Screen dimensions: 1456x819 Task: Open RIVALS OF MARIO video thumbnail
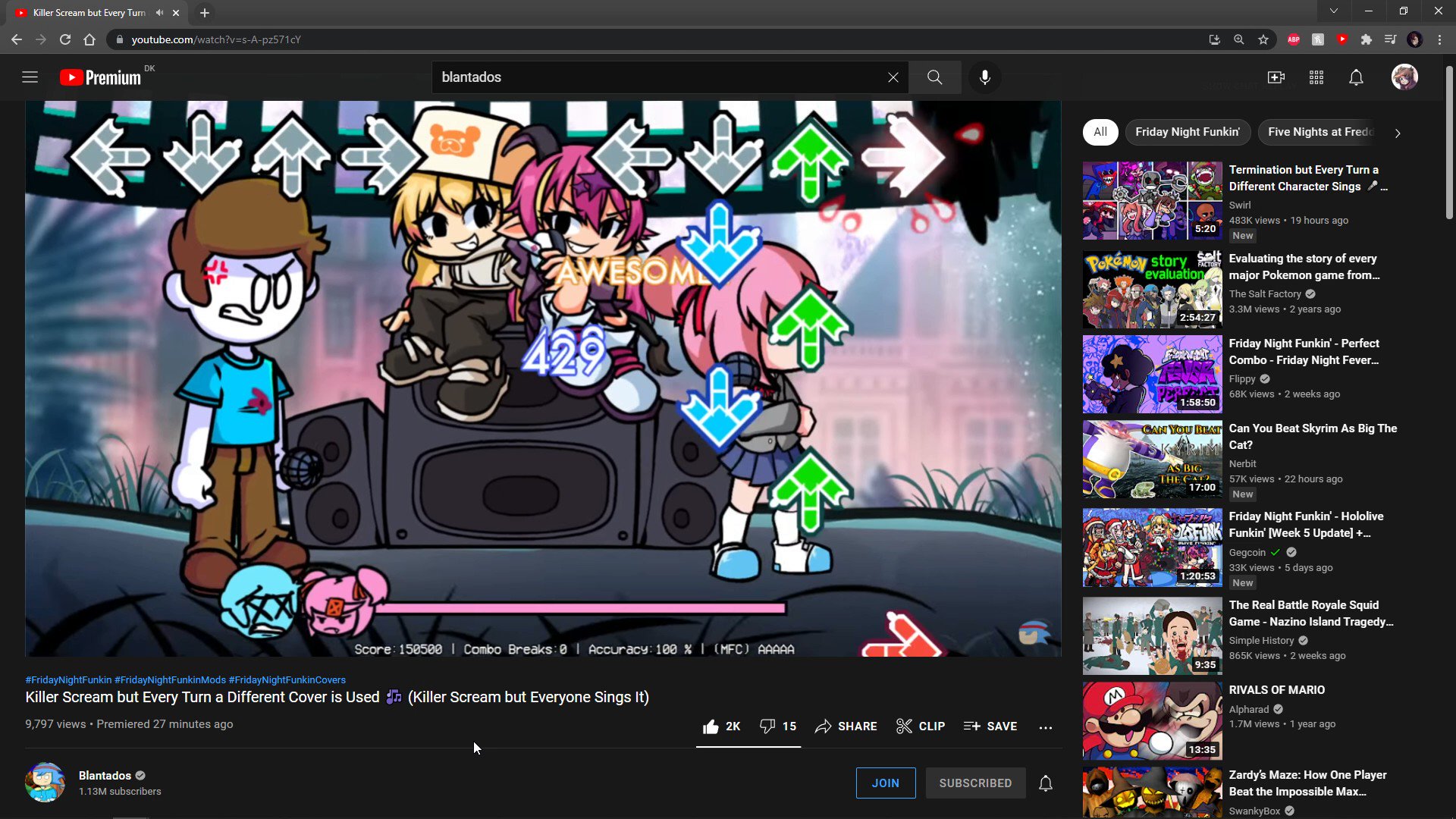(1152, 721)
